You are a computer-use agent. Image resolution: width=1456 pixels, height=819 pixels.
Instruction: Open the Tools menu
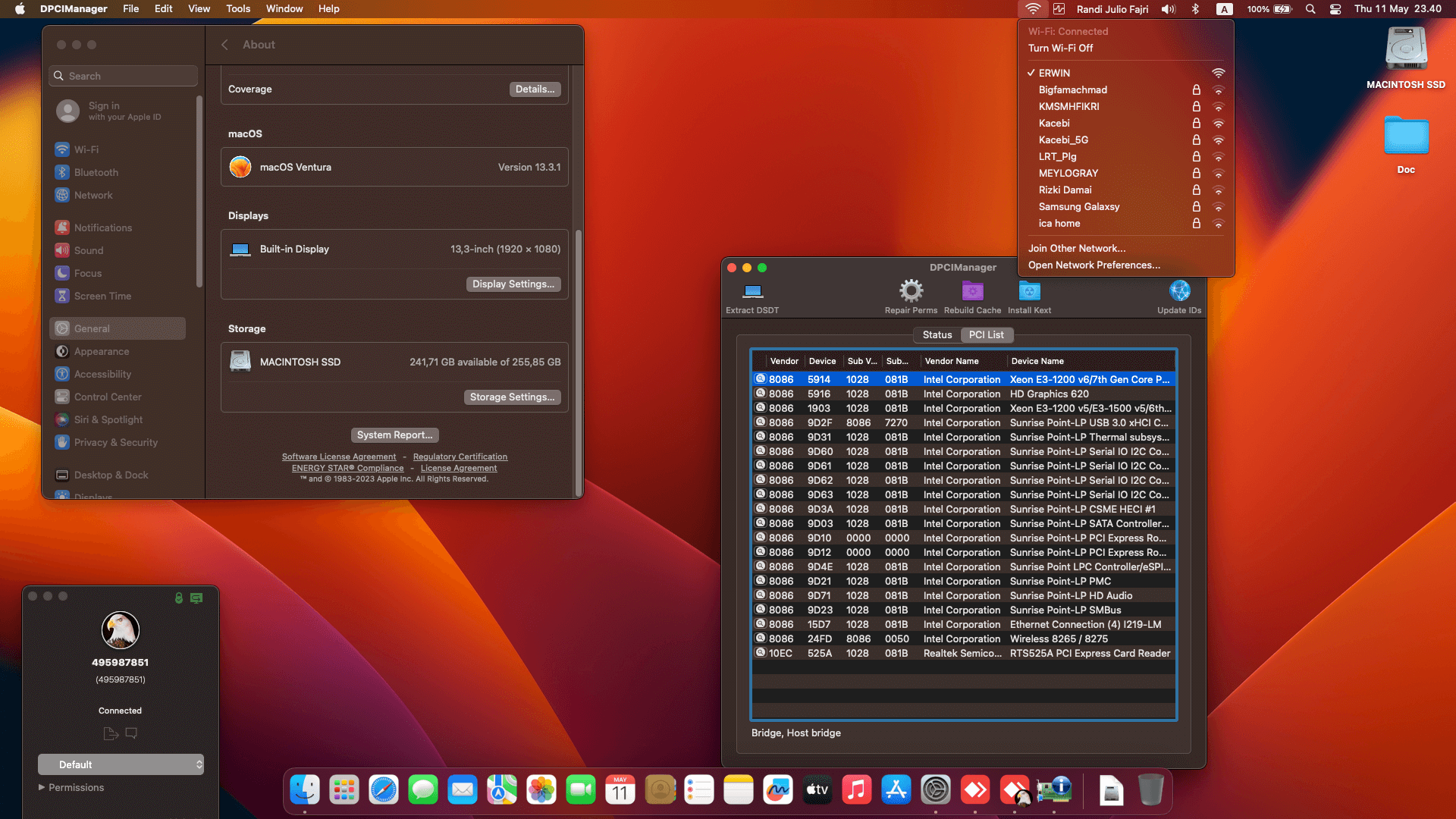click(x=238, y=9)
